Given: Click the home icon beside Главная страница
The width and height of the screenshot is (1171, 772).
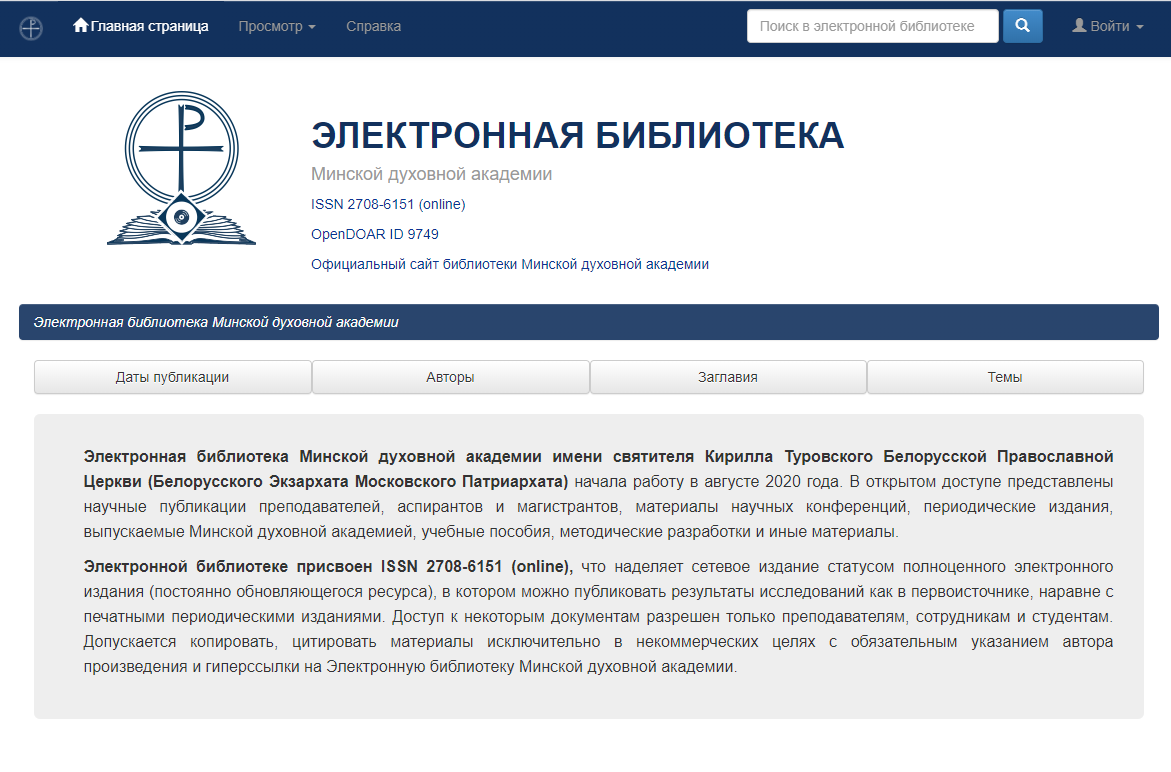Looking at the screenshot, I should pos(81,25).
